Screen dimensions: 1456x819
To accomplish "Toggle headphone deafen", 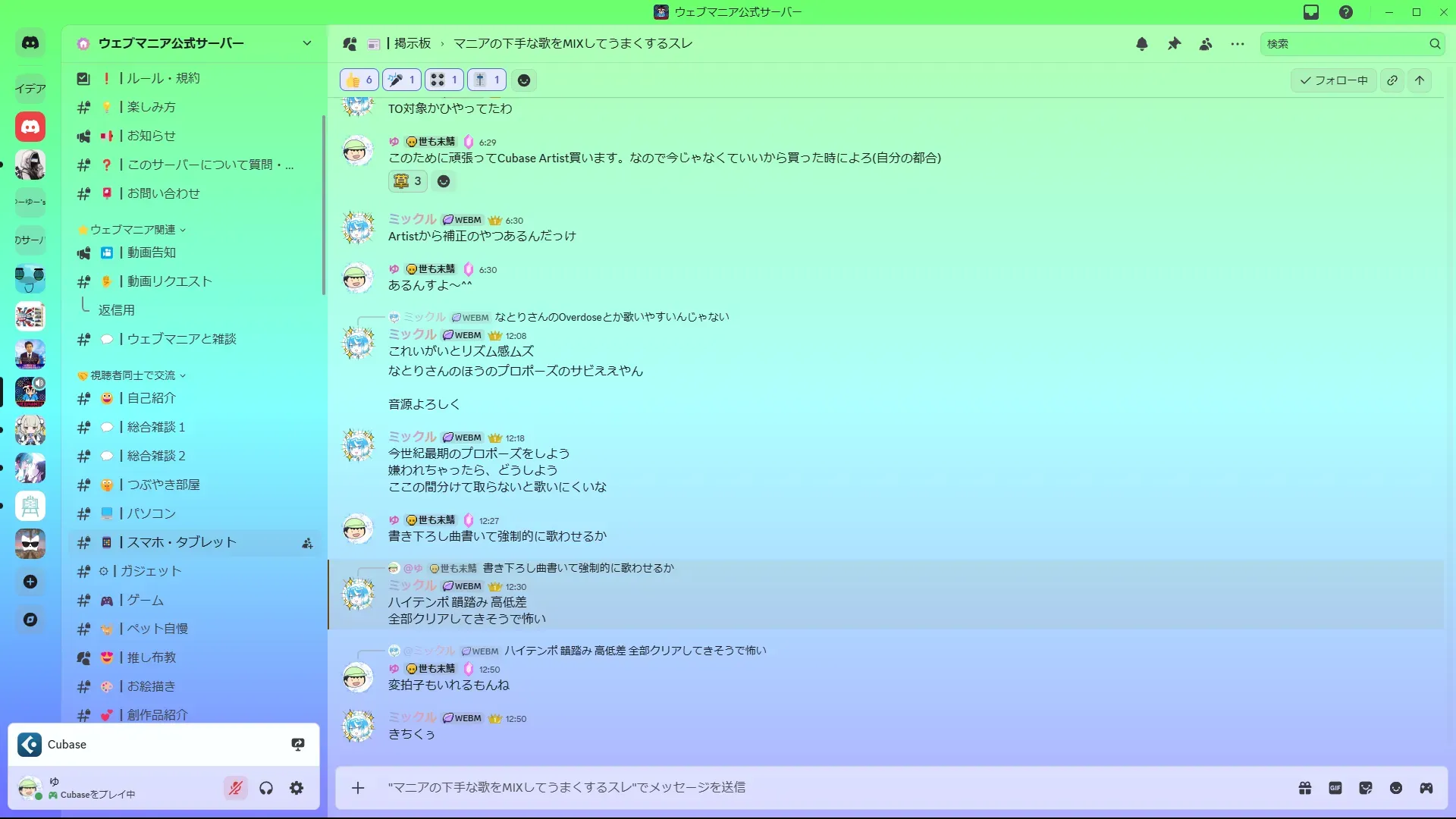I will pyautogui.click(x=266, y=788).
